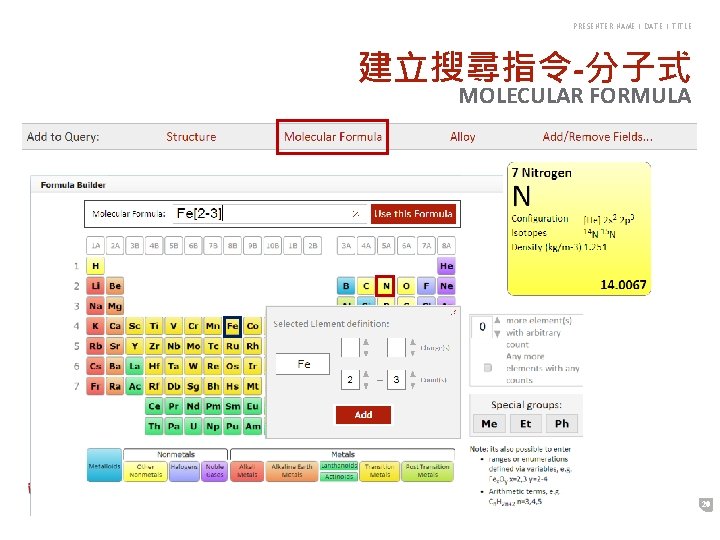The image size is (720, 540).
Task: Toggle group 7A column selector
Action: click(426, 246)
